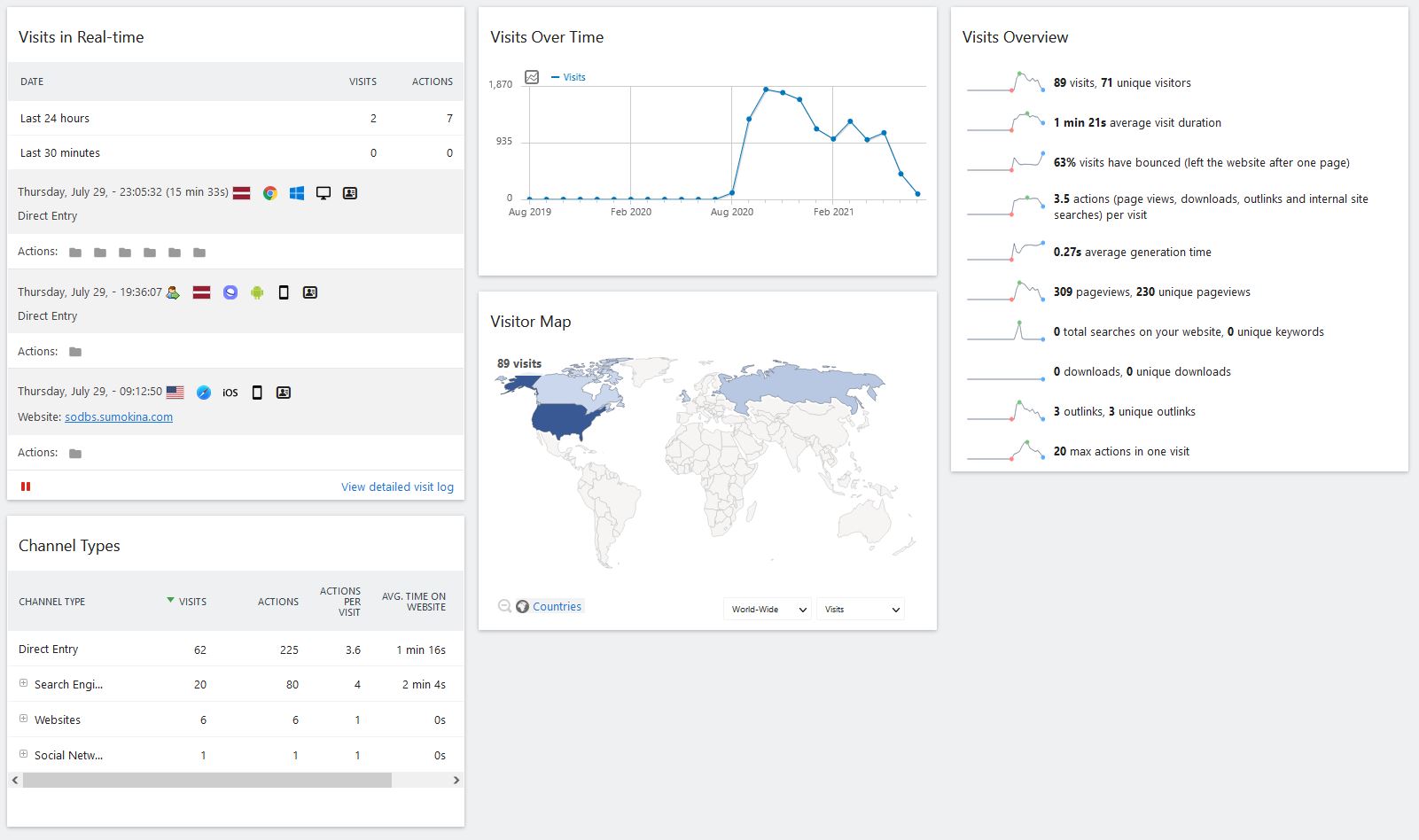Image resolution: width=1419 pixels, height=840 pixels.
Task: Click the sparkline for 63% bounced visits
Action: coord(1006,162)
